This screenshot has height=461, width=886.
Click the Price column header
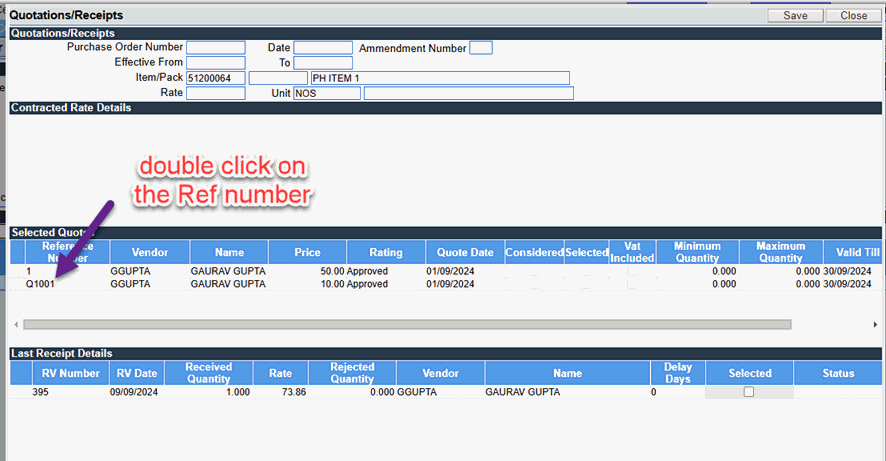(x=307, y=252)
